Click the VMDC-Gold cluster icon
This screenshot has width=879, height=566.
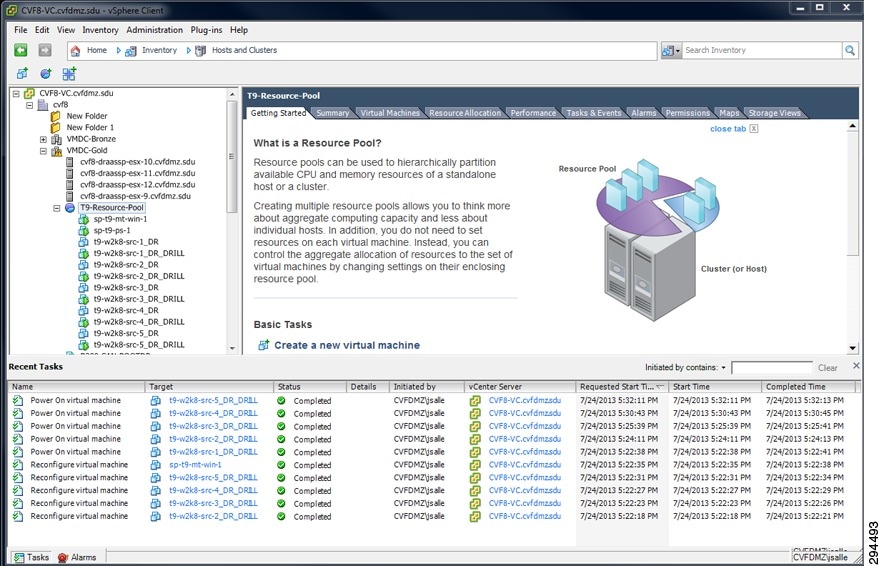point(57,151)
